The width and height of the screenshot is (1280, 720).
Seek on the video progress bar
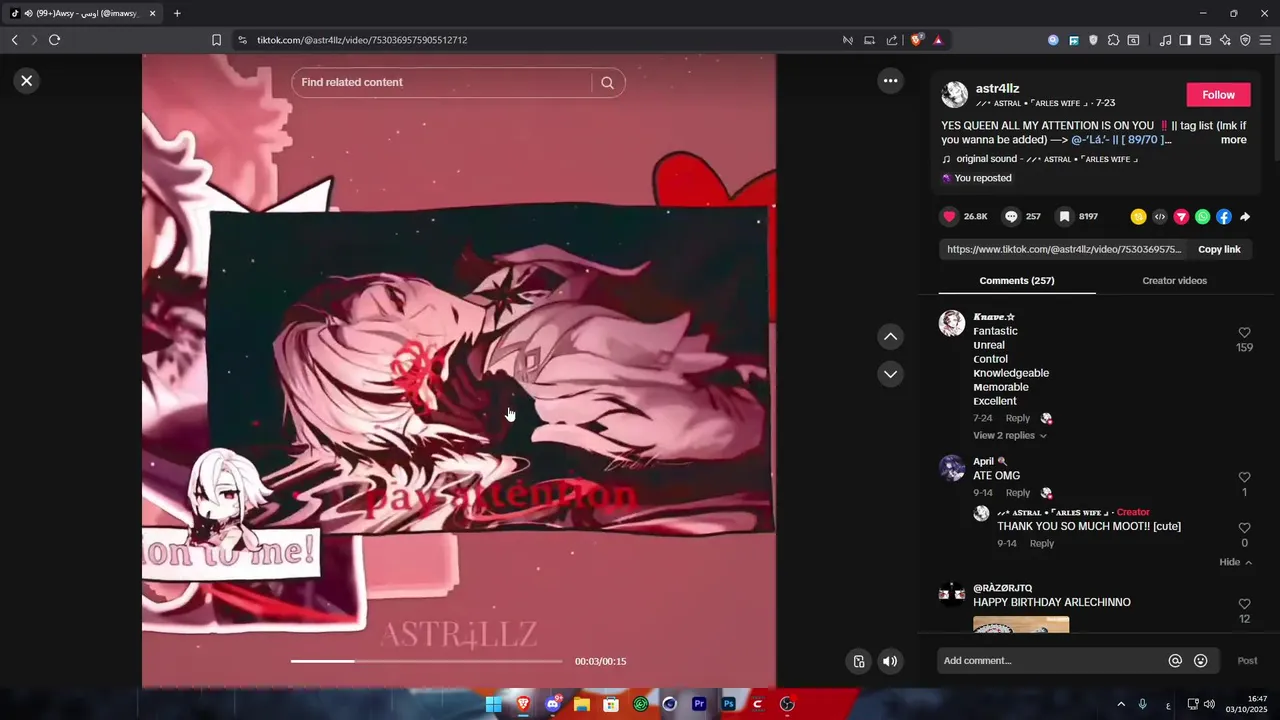(427, 661)
